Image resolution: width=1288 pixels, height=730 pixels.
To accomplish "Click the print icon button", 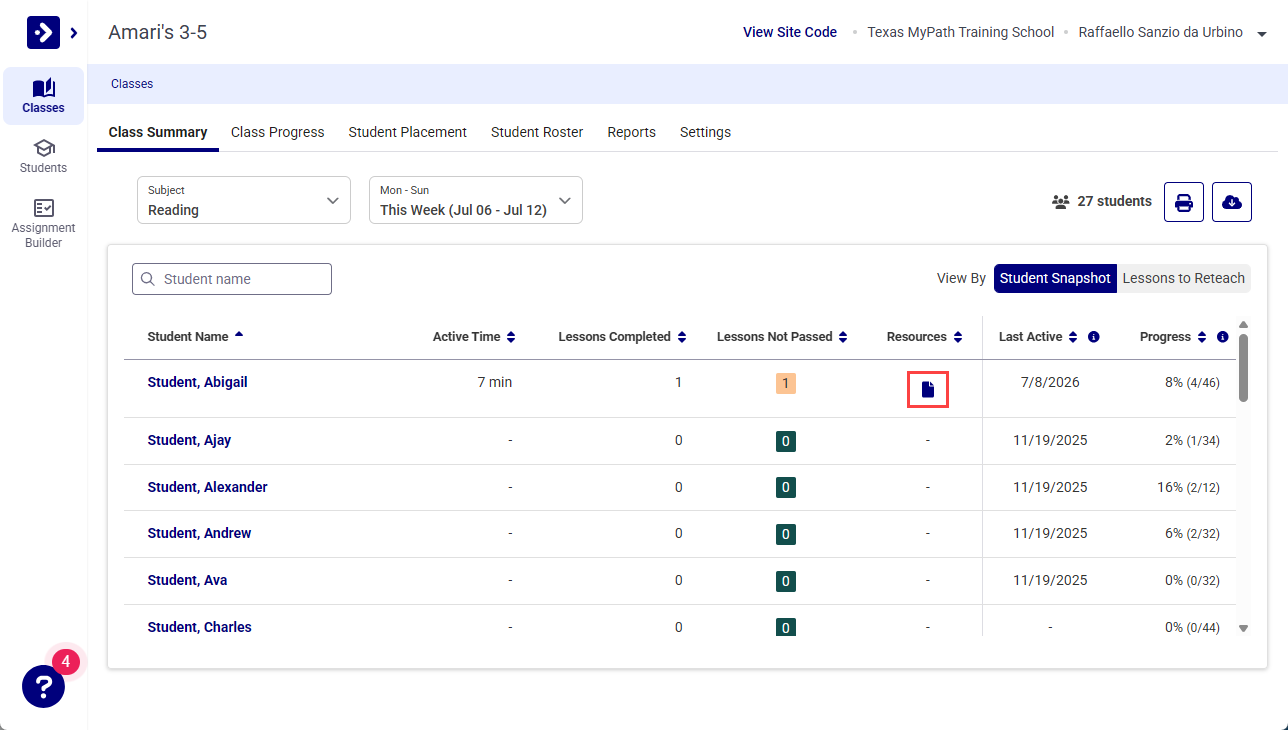I will (1184, 202).
